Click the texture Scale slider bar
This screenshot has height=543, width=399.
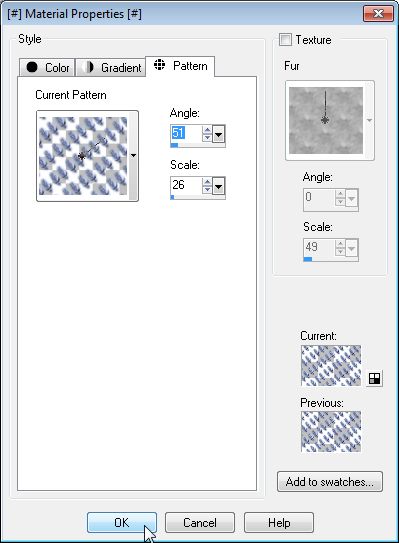click(331, 259)
